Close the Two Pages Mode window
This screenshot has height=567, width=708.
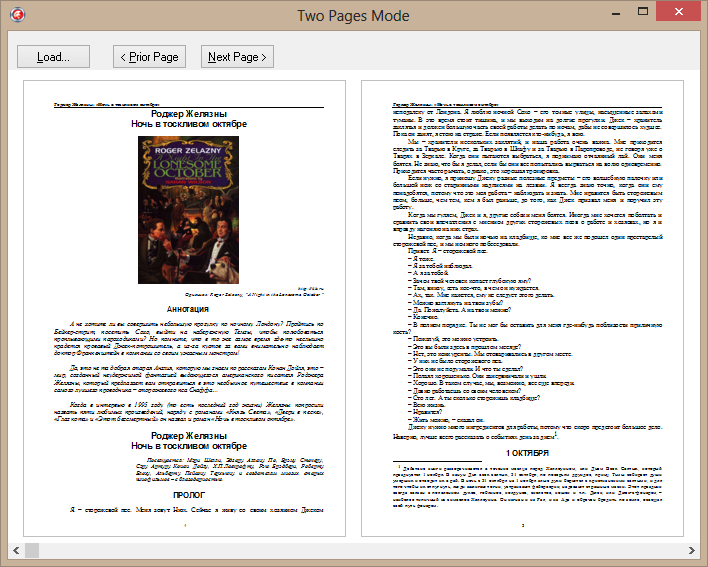click(x=678, y=12)
